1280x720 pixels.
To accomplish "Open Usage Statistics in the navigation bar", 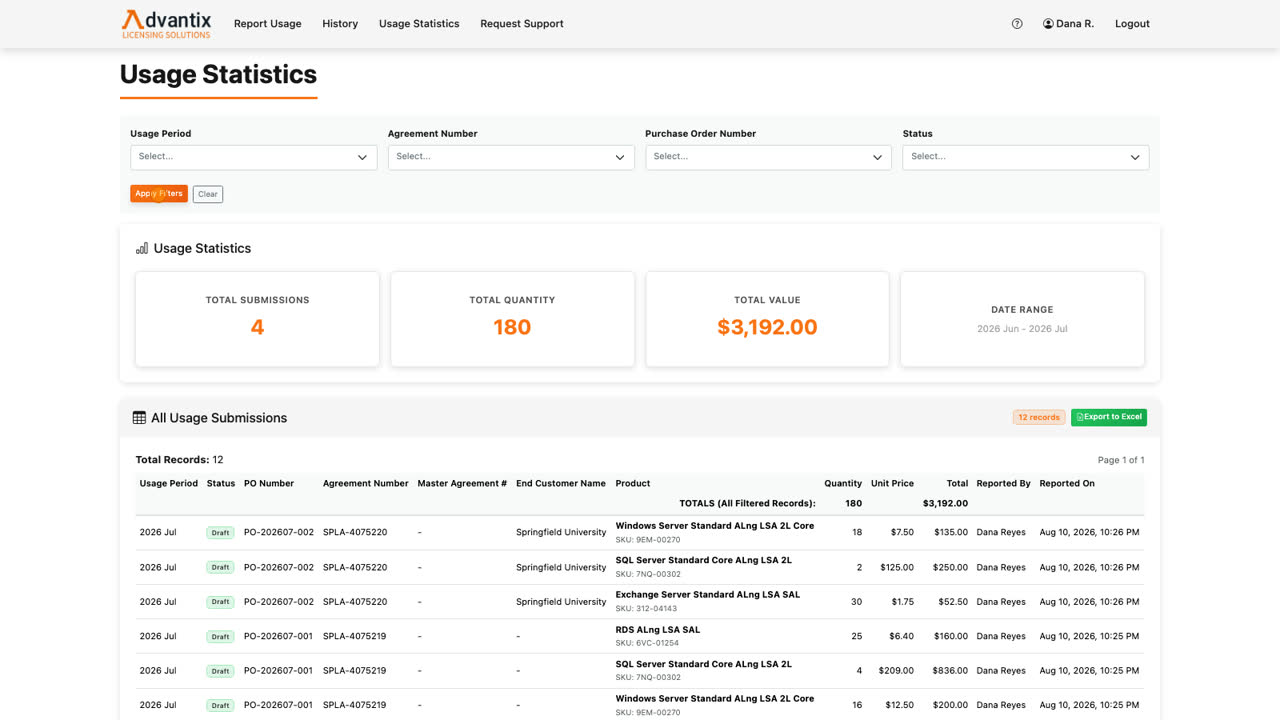I will [419, 24].
